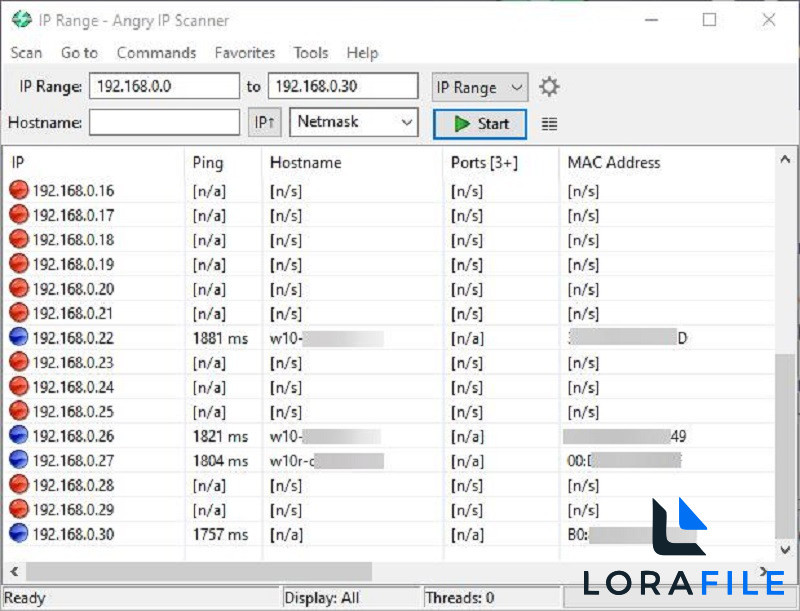Viewport: 800px width, 611px height.
Task: Click the blue alive icon for 192.168.0.26
Action: click(19, 435)
